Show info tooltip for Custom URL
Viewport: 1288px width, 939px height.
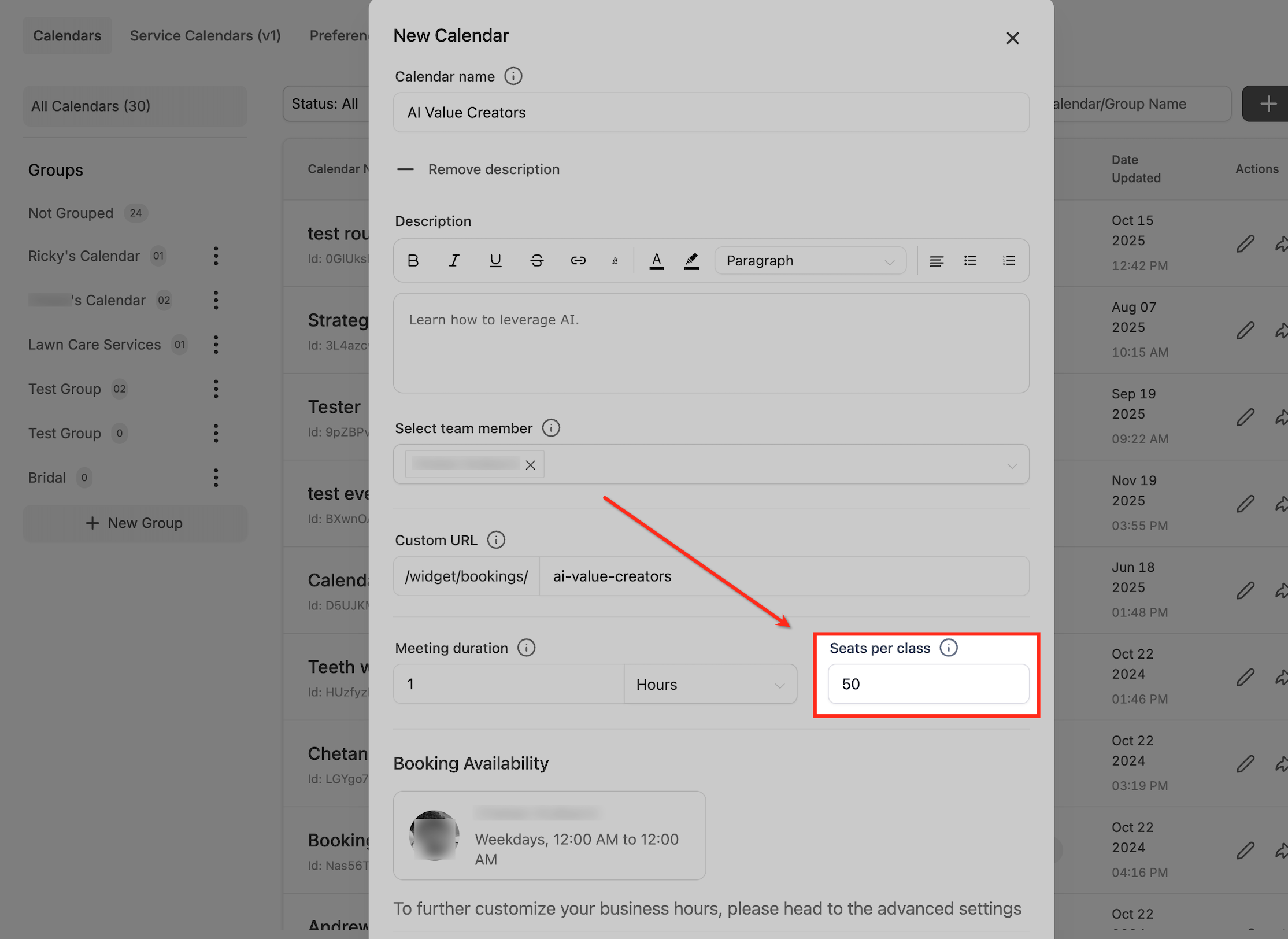[x=496, y=540]
